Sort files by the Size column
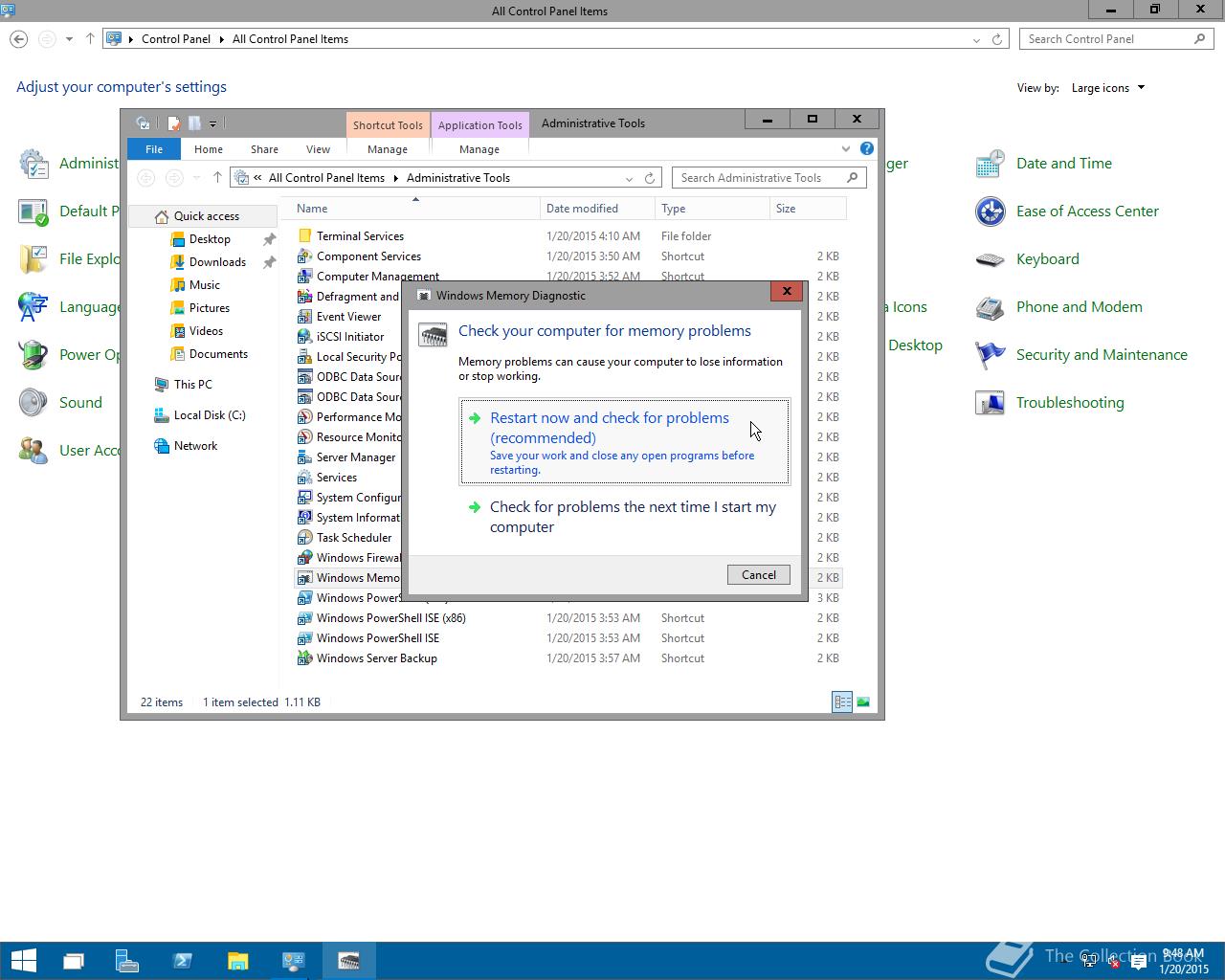1225x980 pixels. pos(808,209)
